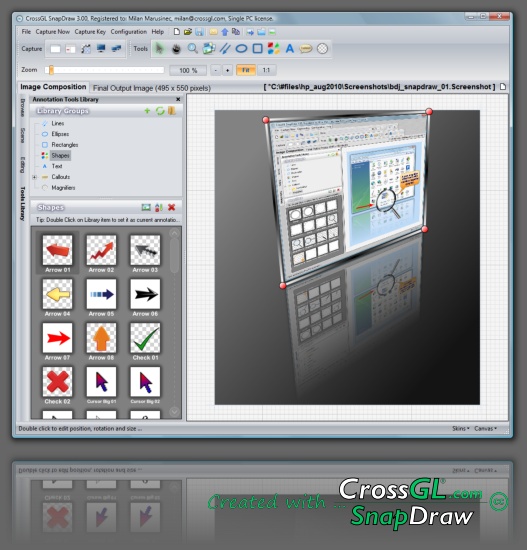
Task: Open the Tools Library vertical side tab
Action: [22, 204]
